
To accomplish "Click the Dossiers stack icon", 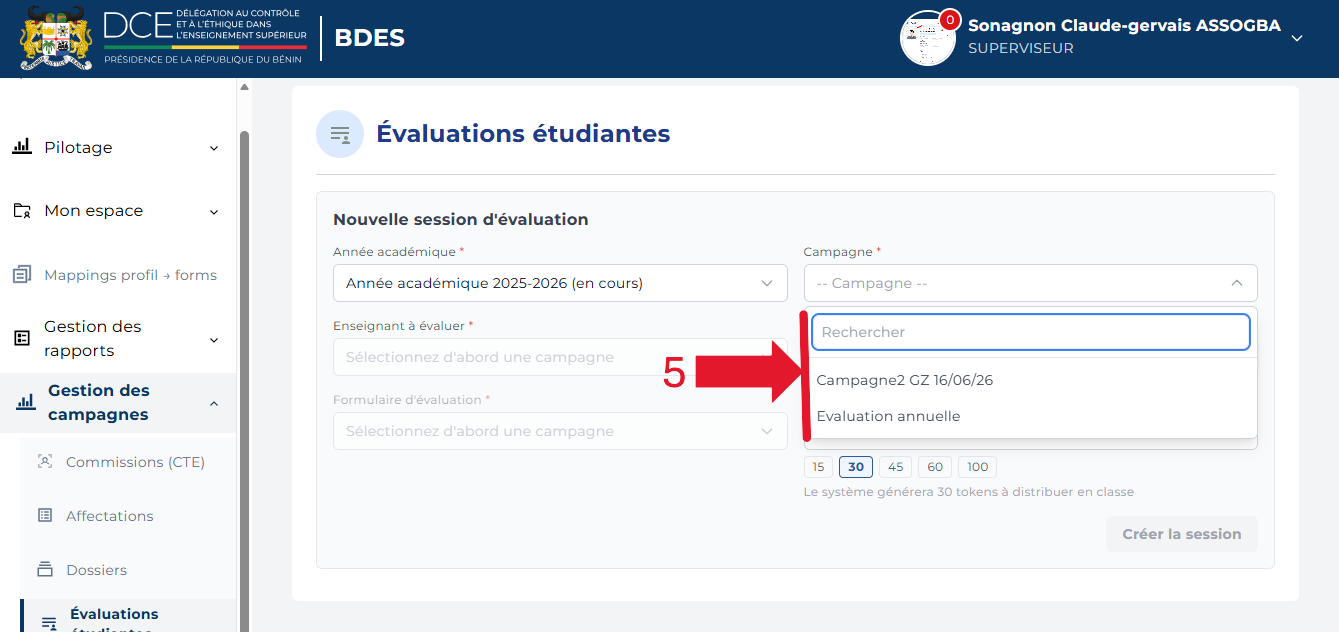I will pos(44,570).
